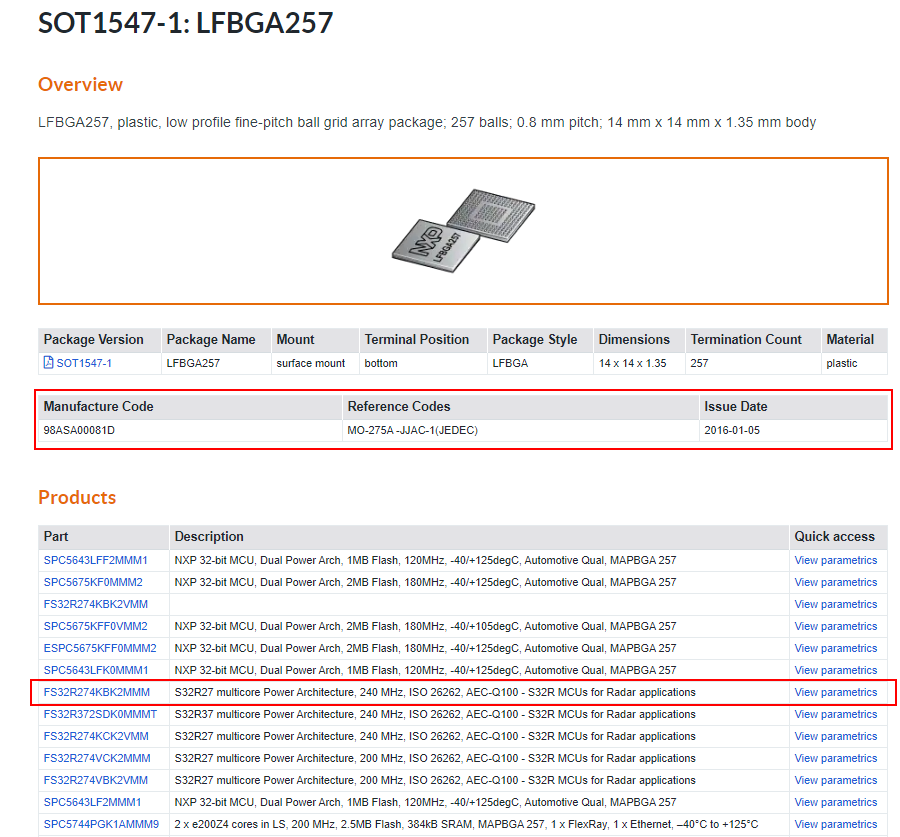
Task: Open part SPC5643LF2MMM1
Action: (x=91, y=802)
